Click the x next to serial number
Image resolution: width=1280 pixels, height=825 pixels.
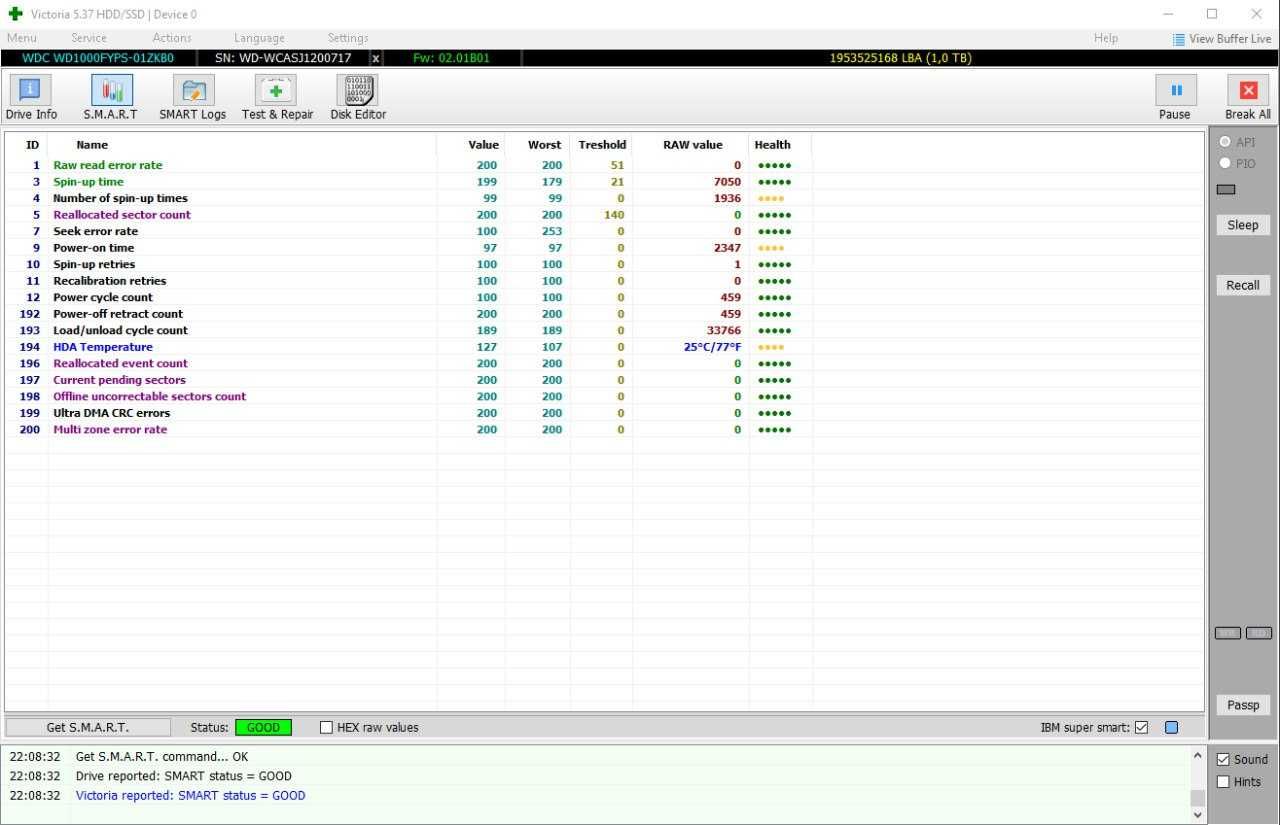tap(376, 58)
